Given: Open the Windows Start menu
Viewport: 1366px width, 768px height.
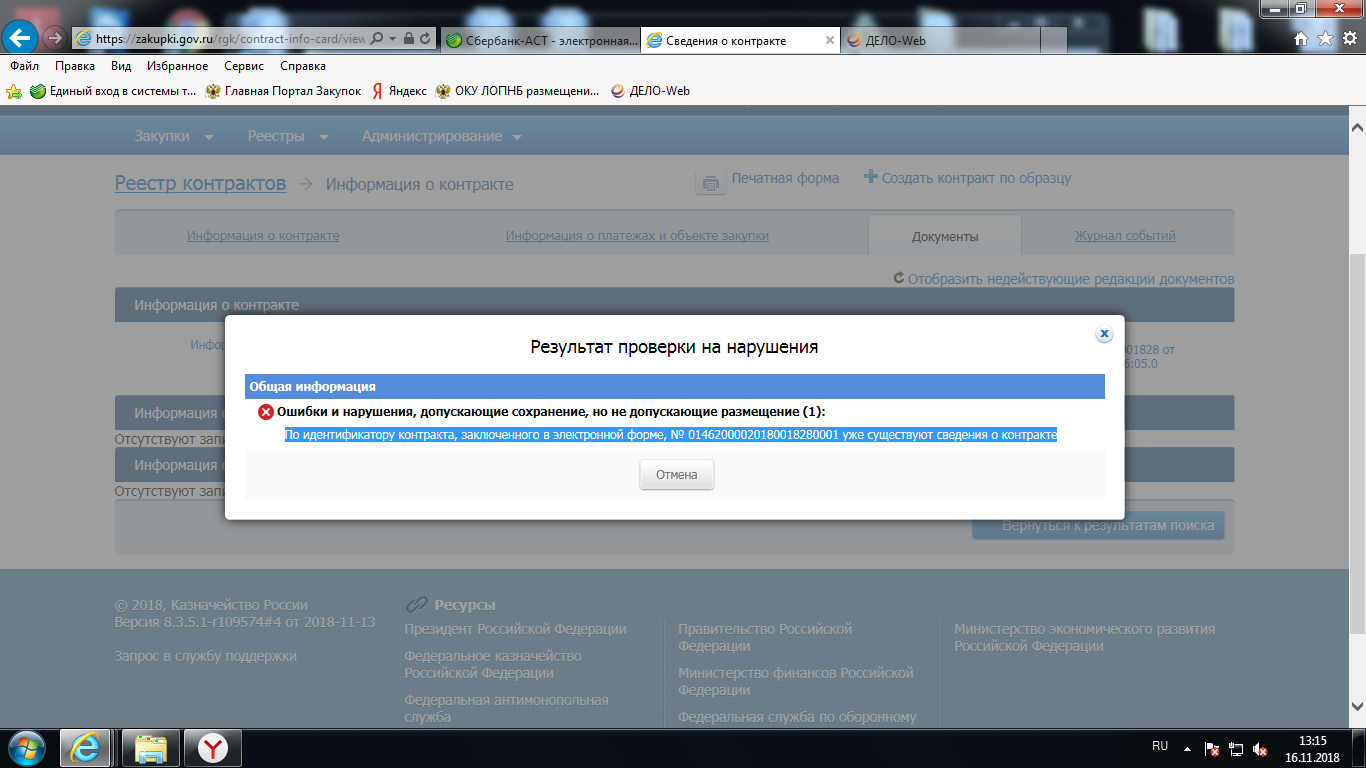Looking at the screenshot, I should pos(26,748).
